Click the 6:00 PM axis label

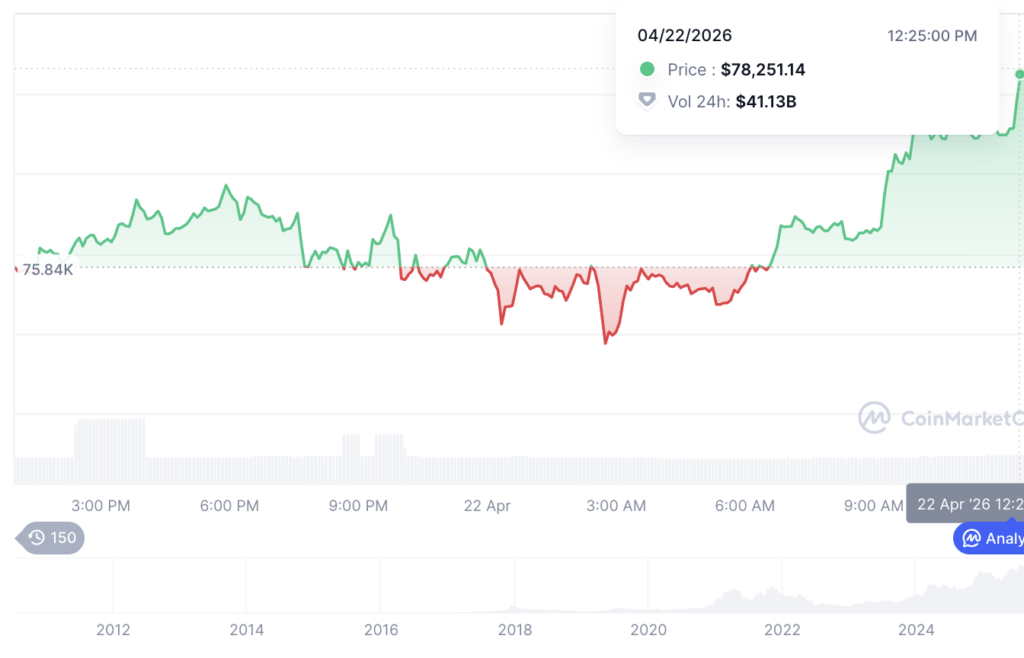pos(229,506)
